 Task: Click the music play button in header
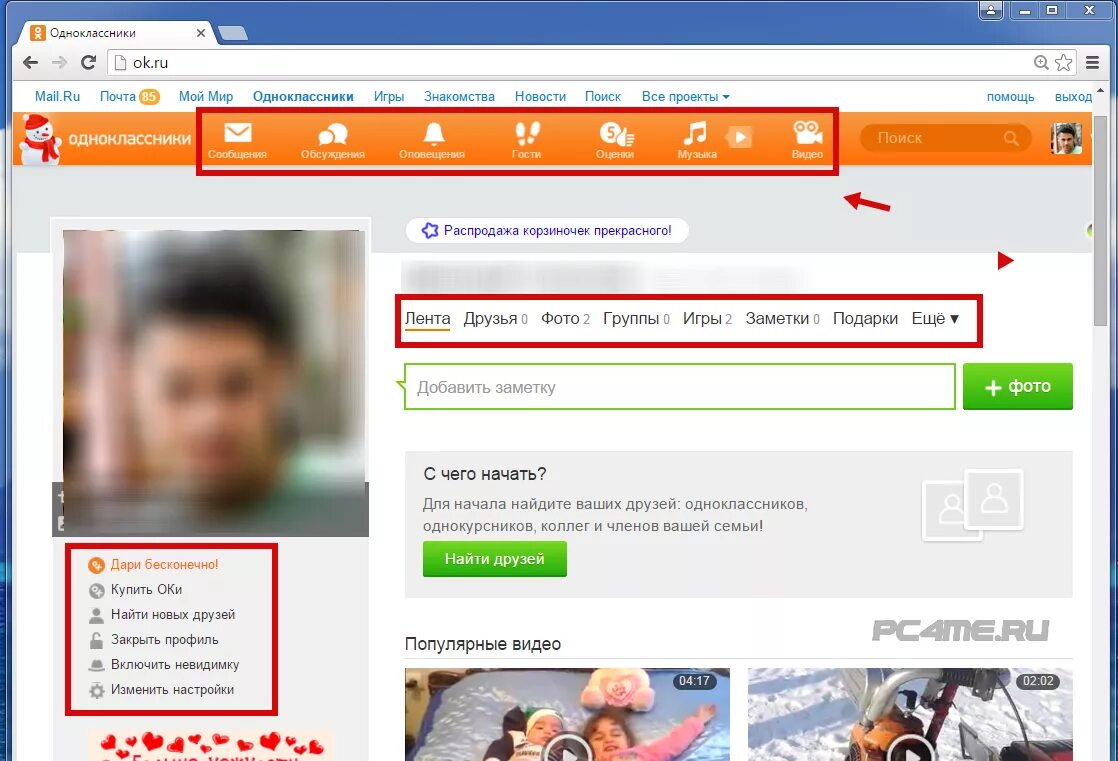[739, 137]
